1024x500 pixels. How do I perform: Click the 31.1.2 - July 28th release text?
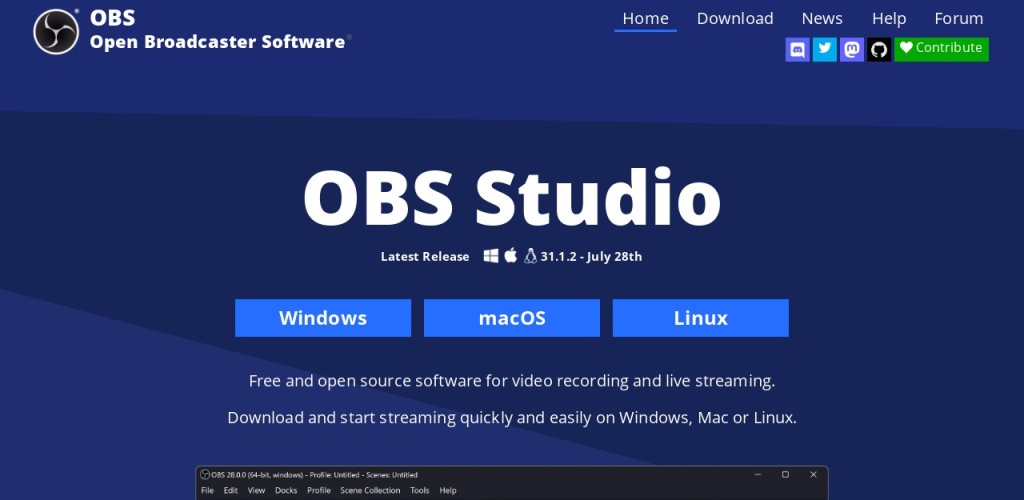pyautogui.click(x=591, y=257)
